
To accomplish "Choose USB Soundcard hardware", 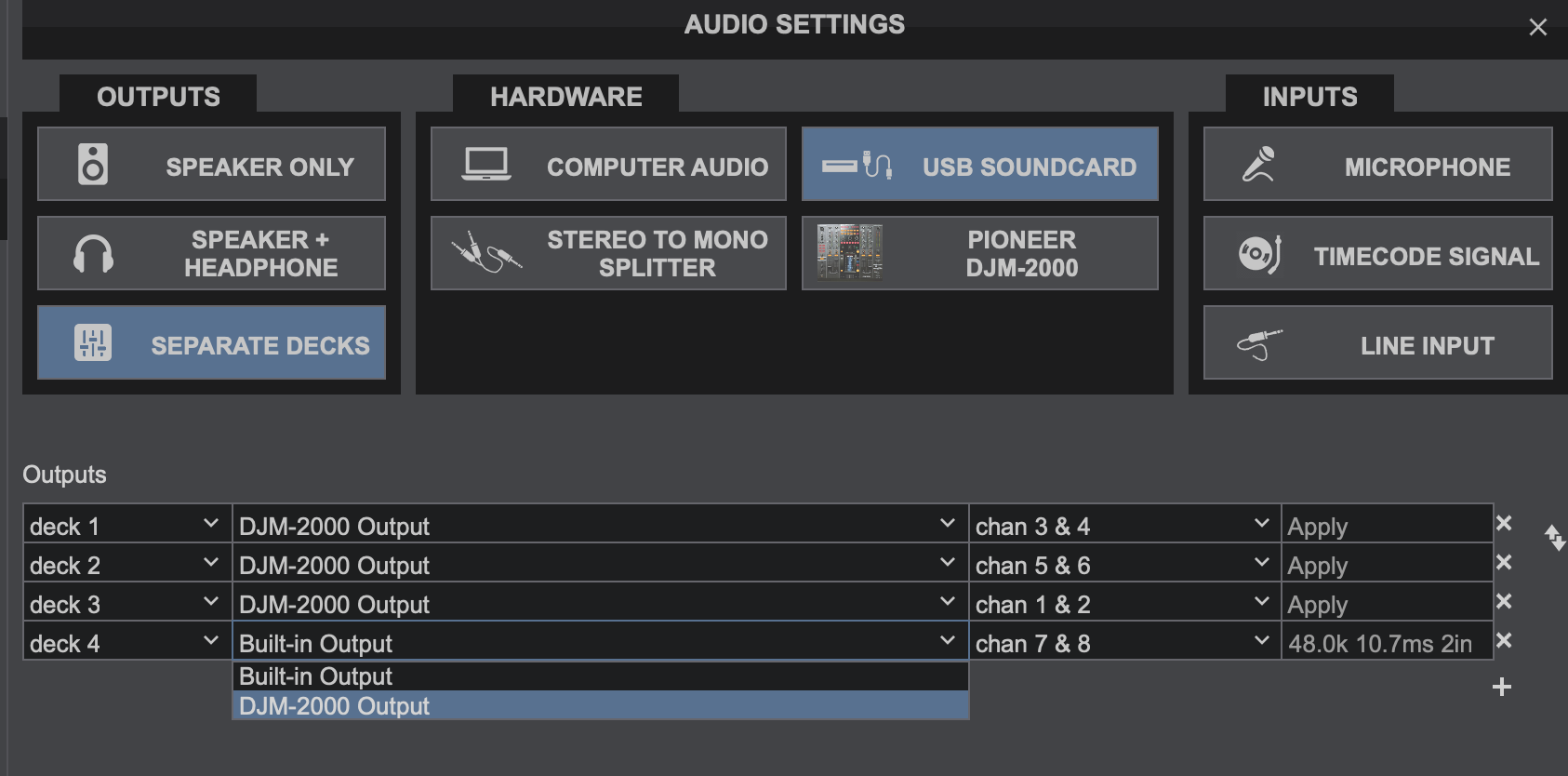I will click(980, 164).
